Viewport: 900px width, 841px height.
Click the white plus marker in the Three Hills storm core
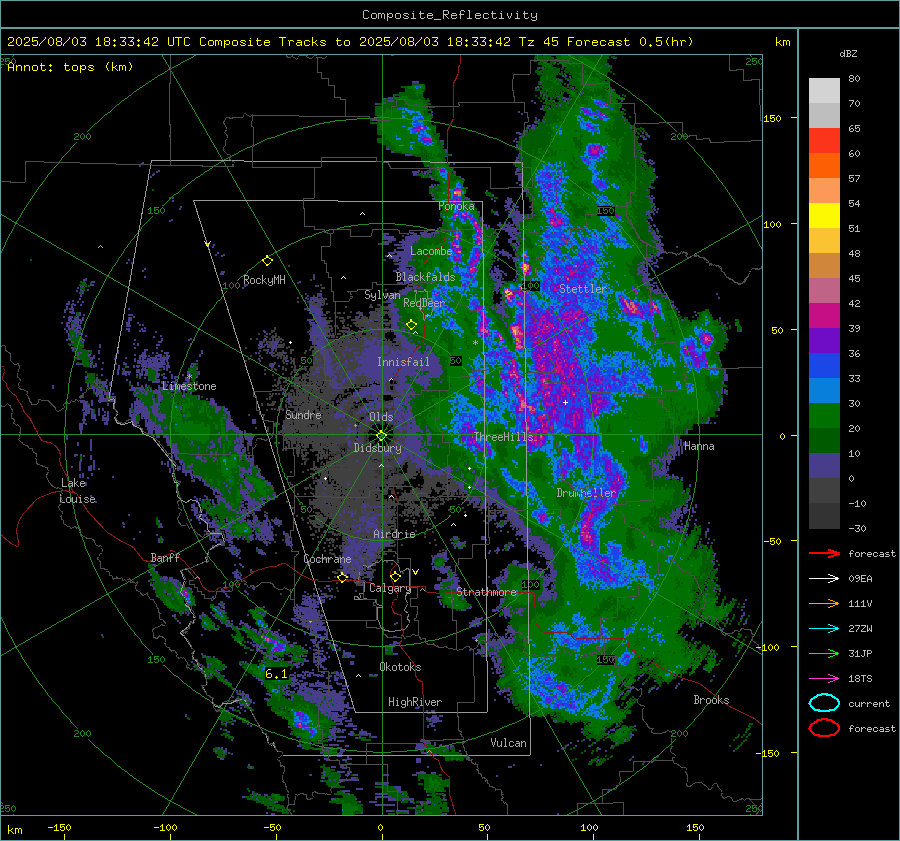pos(565,402)
